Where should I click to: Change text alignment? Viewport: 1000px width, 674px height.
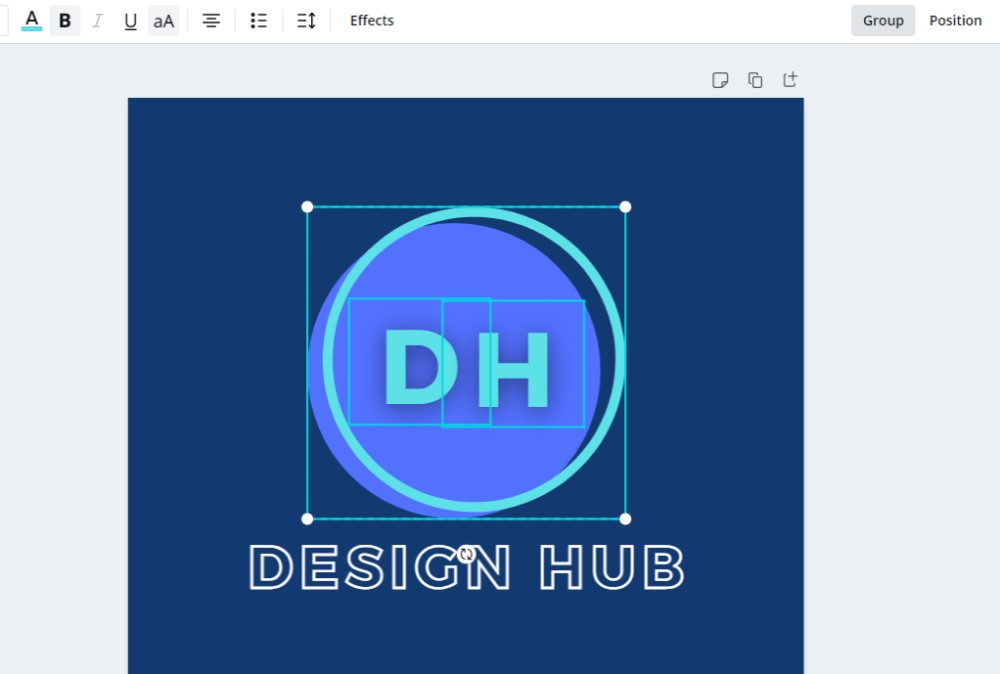click(211, 20)
